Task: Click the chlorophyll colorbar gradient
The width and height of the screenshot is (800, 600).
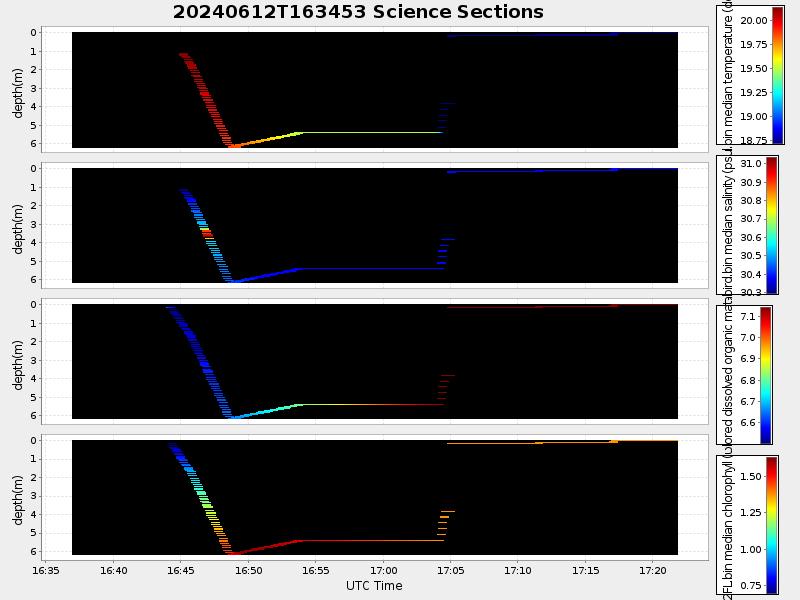Action: 771,524
